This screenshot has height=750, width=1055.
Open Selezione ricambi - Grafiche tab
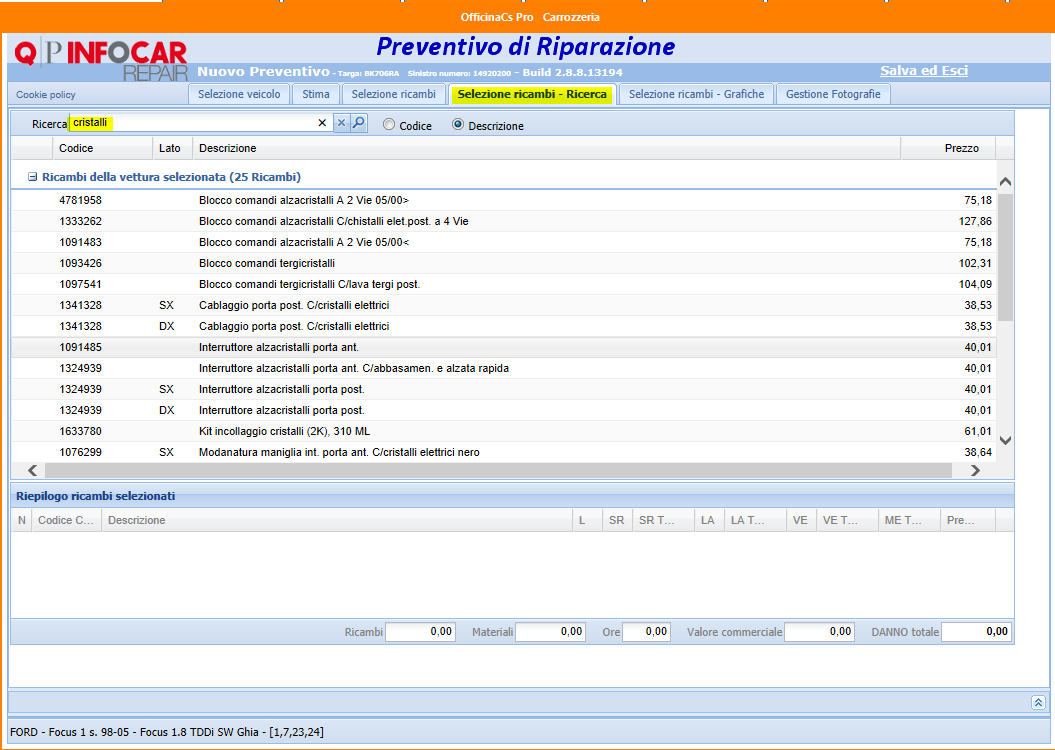696,94
